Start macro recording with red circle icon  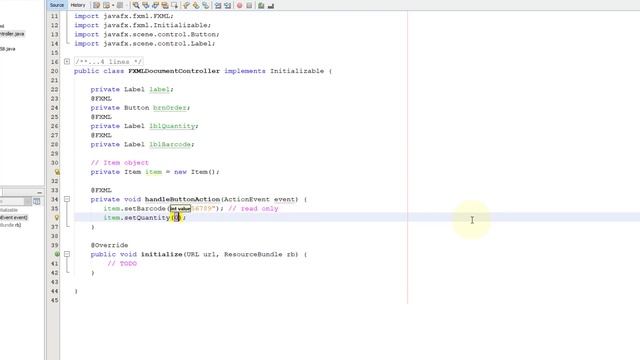click(x=239, y=5)
